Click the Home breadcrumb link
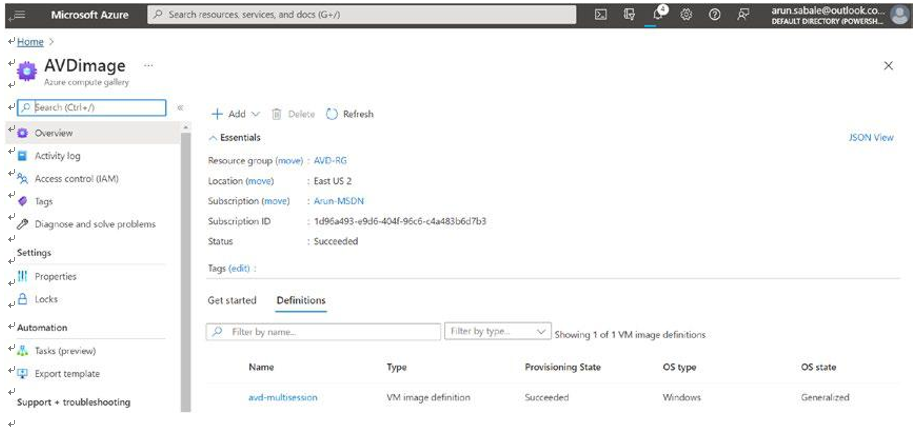The width and height of the screenshot is (917, 436). pyautogui.click(x=30, y=42)
